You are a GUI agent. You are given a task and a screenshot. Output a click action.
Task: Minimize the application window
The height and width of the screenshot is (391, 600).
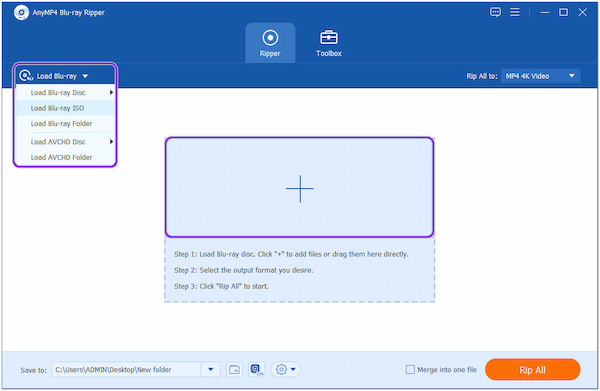point(545,12)
